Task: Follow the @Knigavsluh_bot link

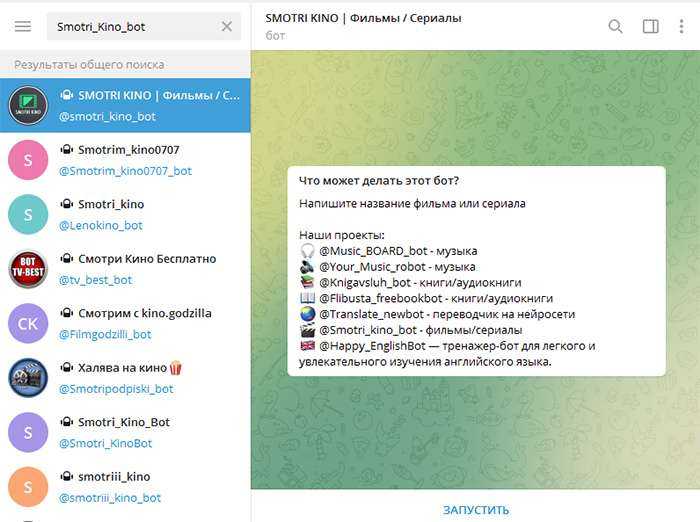Action: point(365,283)
